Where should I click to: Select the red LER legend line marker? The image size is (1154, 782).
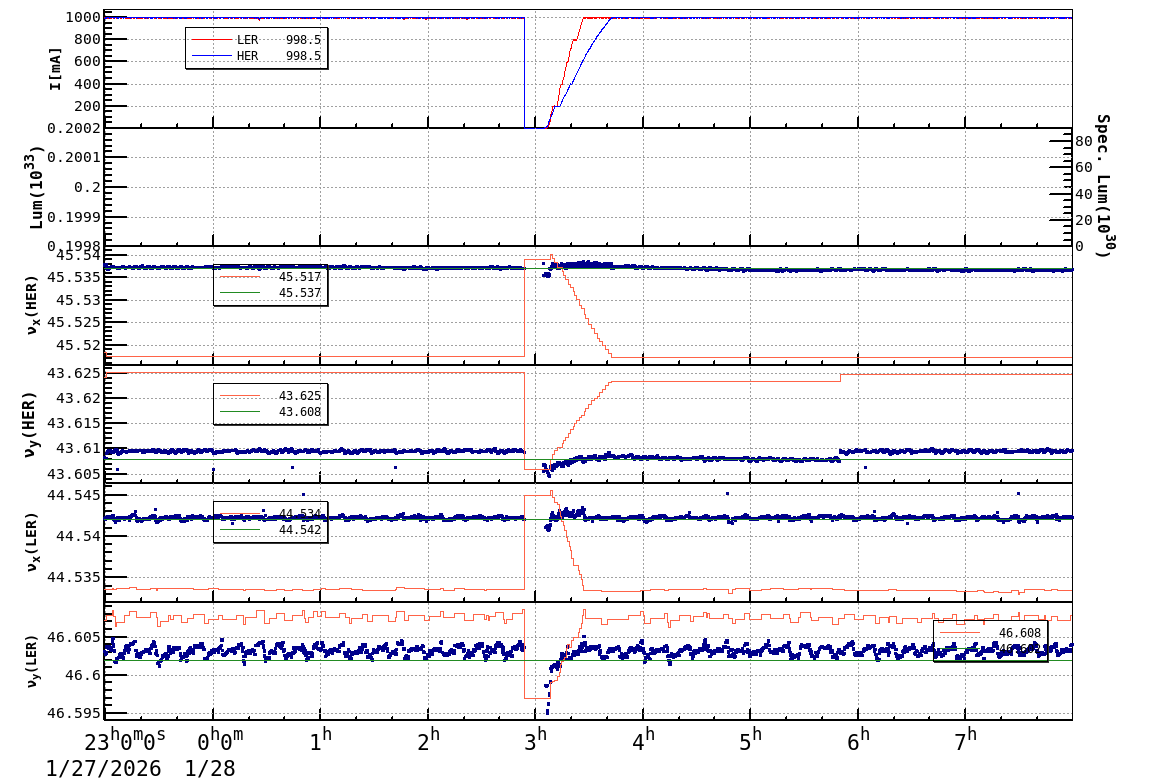coord(212,39)
